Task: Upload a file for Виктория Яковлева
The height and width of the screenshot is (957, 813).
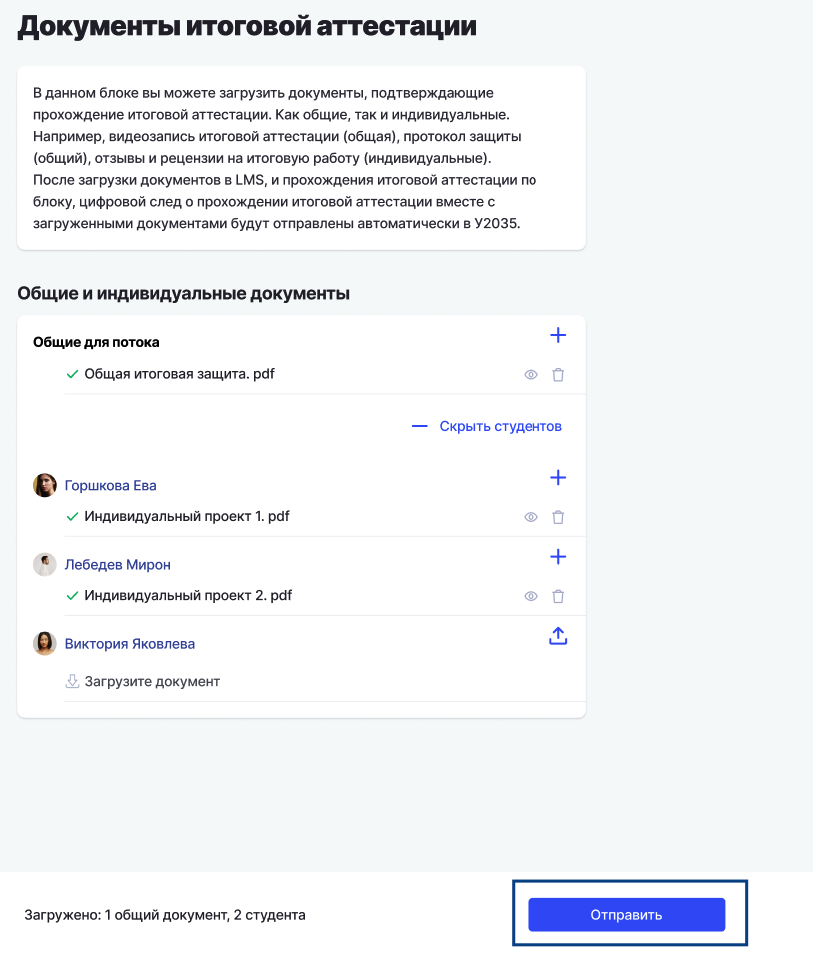Action: click(558, 636)
